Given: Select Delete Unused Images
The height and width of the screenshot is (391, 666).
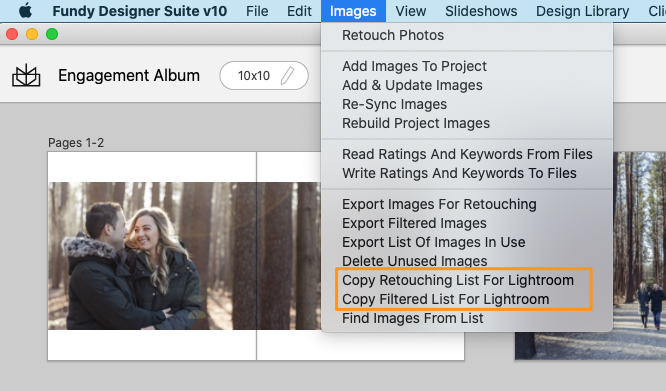Looking at the screenshot, I should click(467, 261).
